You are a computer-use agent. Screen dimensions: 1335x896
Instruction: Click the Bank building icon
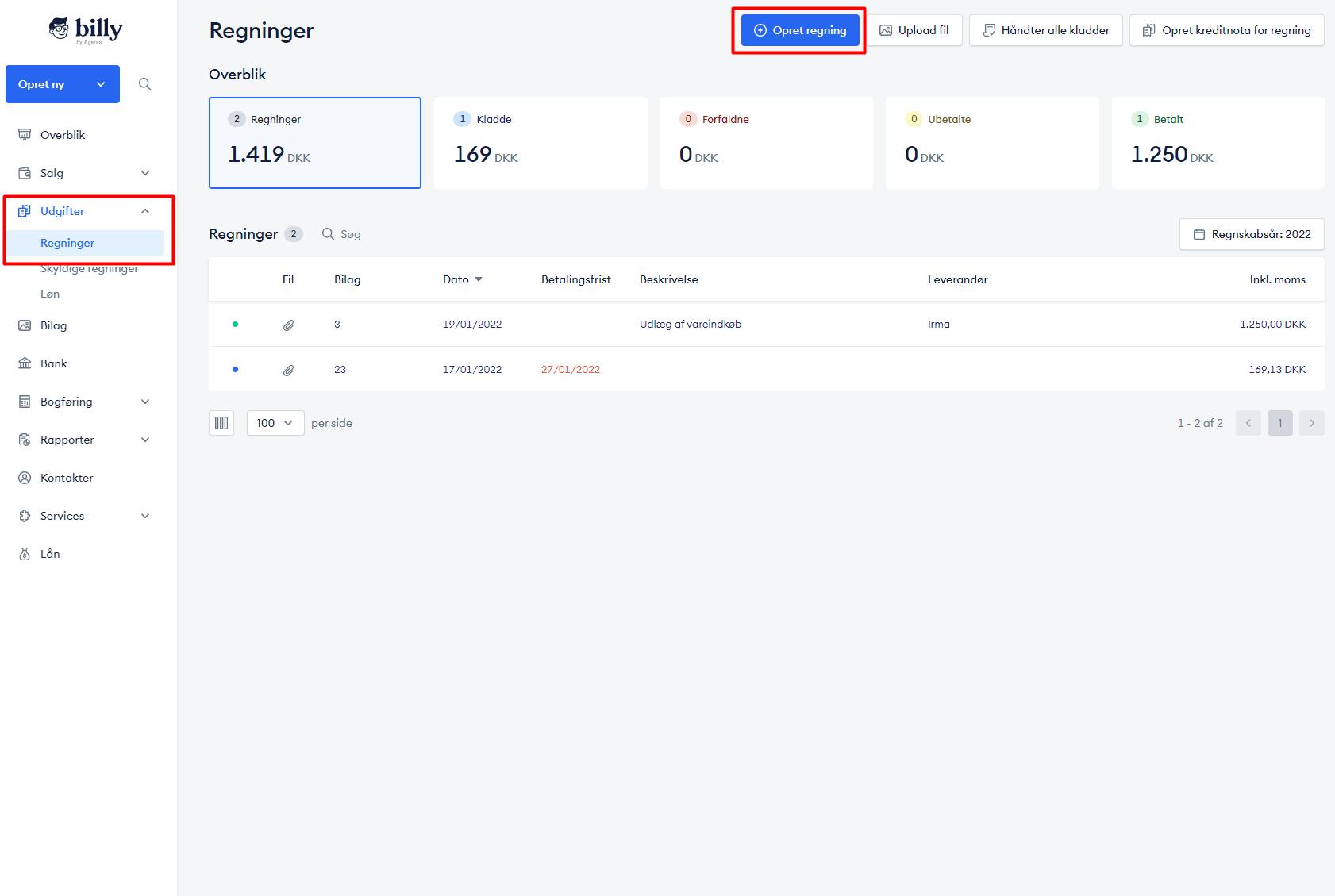[25, 363]
